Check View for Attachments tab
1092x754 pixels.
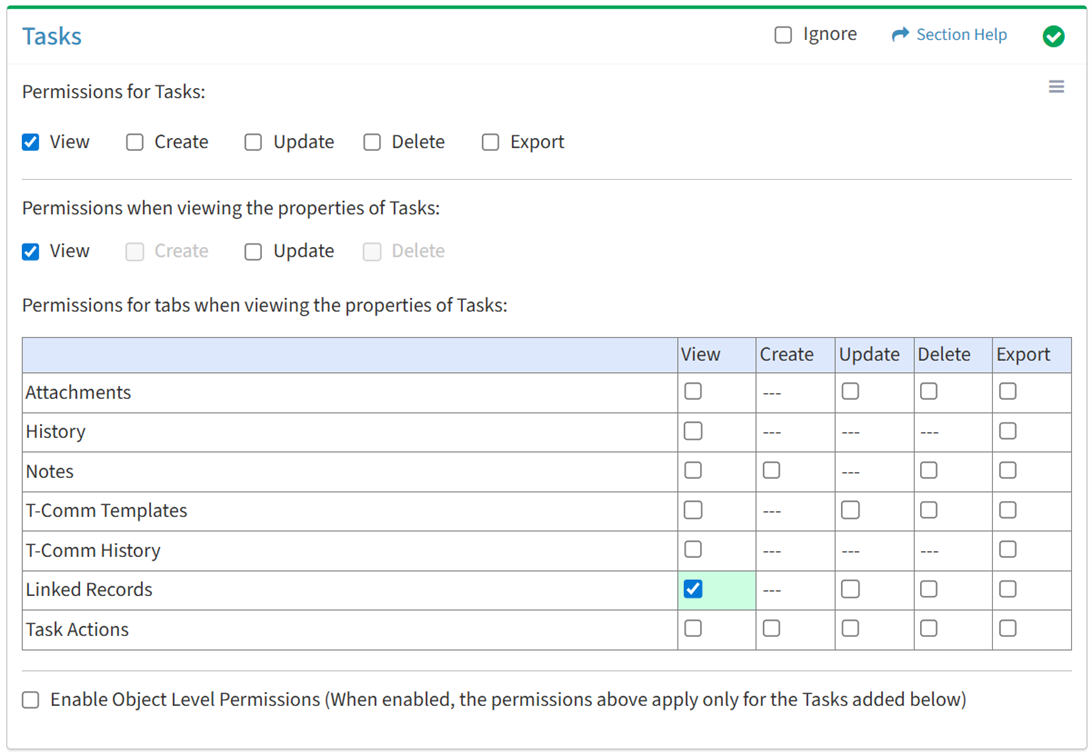tap(693, 392)
